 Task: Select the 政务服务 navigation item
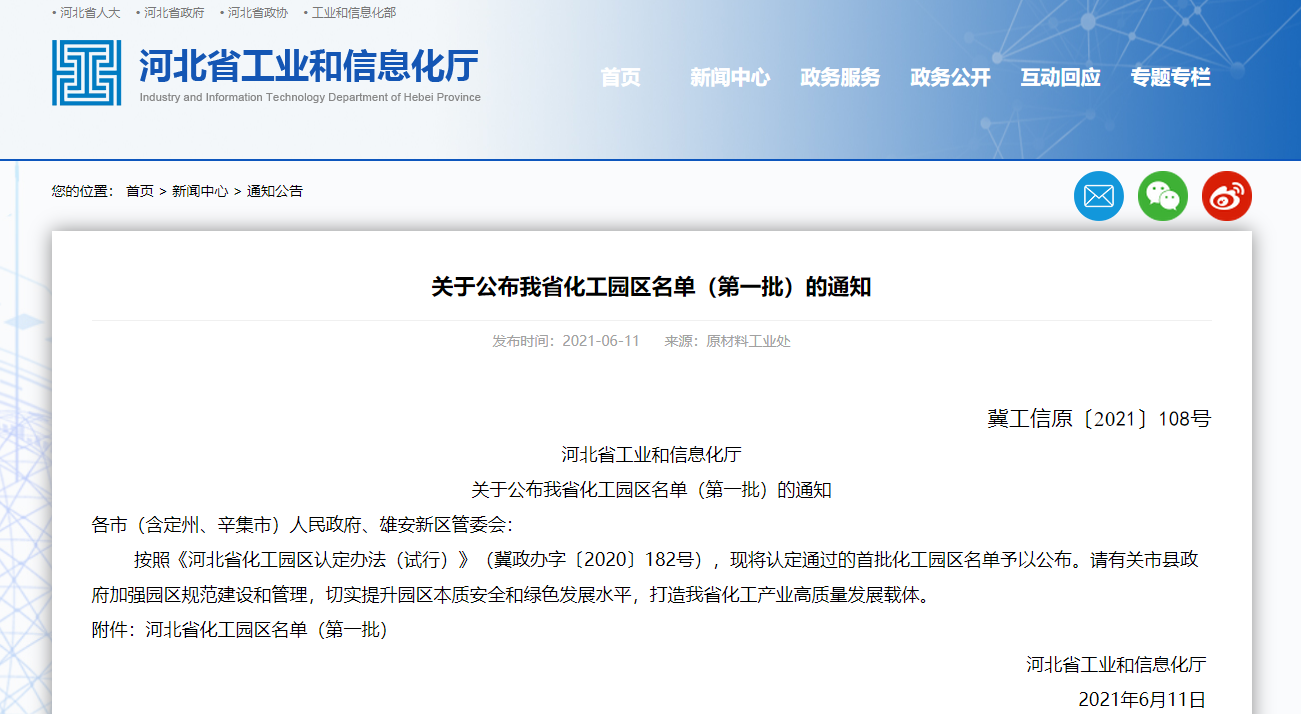tap(840, 77)
